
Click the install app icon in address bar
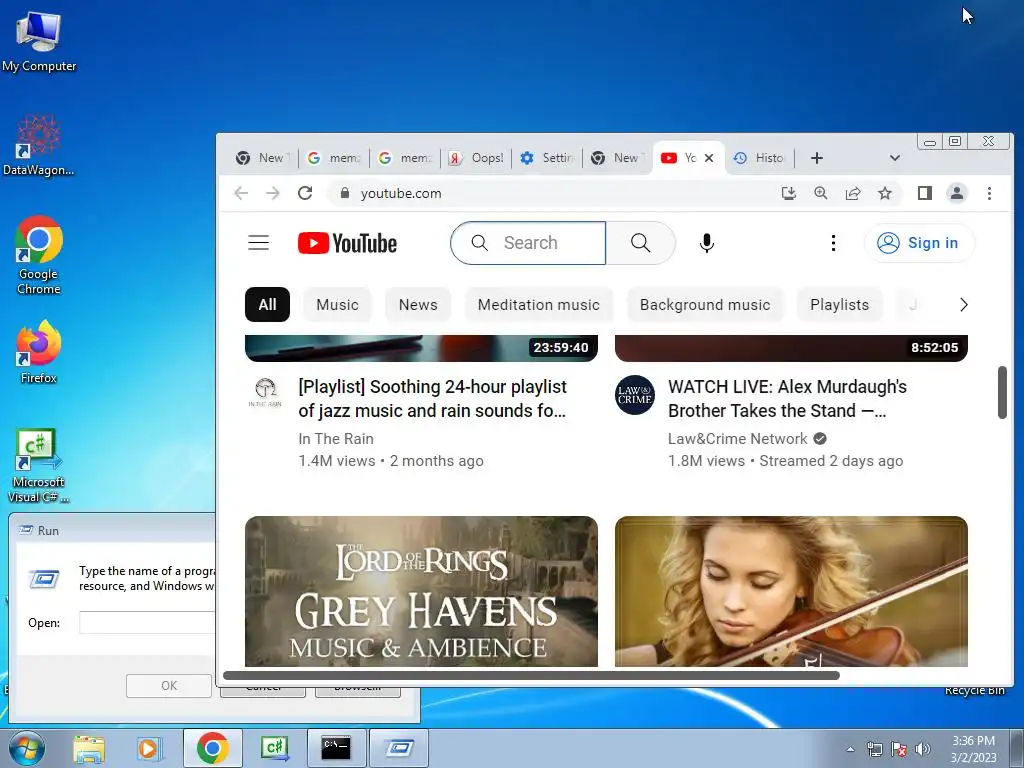(x=789, y=193)
